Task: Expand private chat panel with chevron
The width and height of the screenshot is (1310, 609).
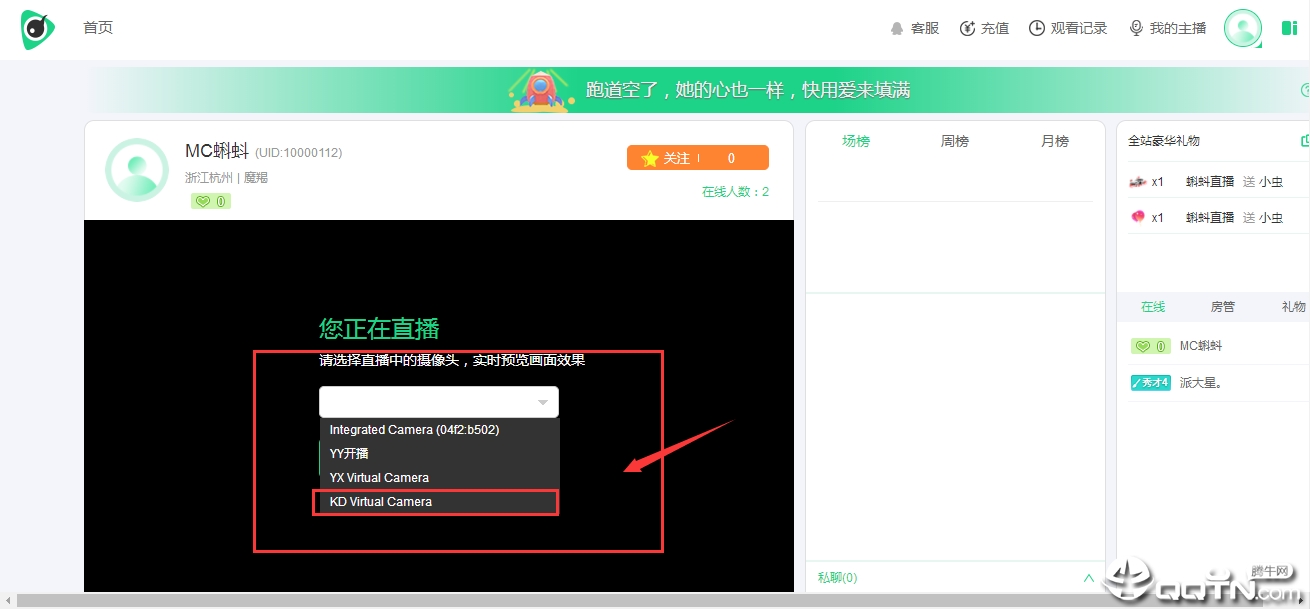Action: pos(1089,577)
